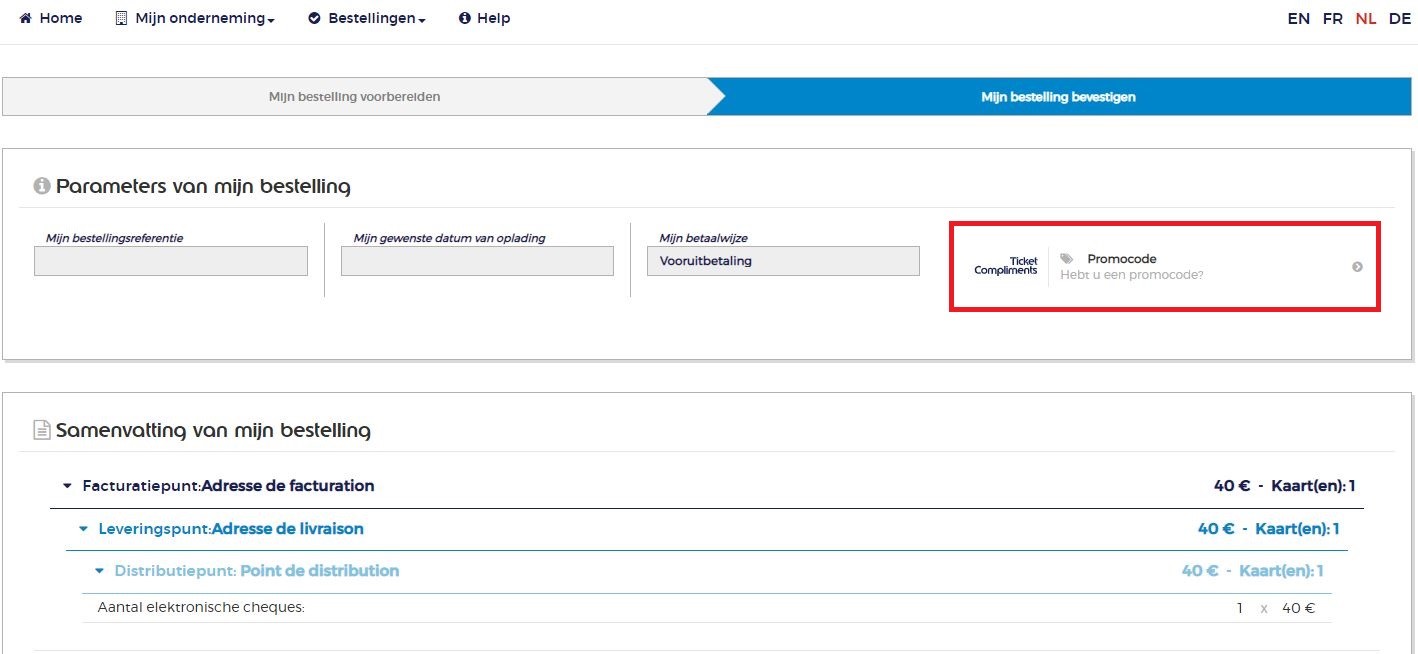Select Mijn bestelling bevestigen step
The width and height of the screenshot is (1418, 654).
(x=1058, y=97)
